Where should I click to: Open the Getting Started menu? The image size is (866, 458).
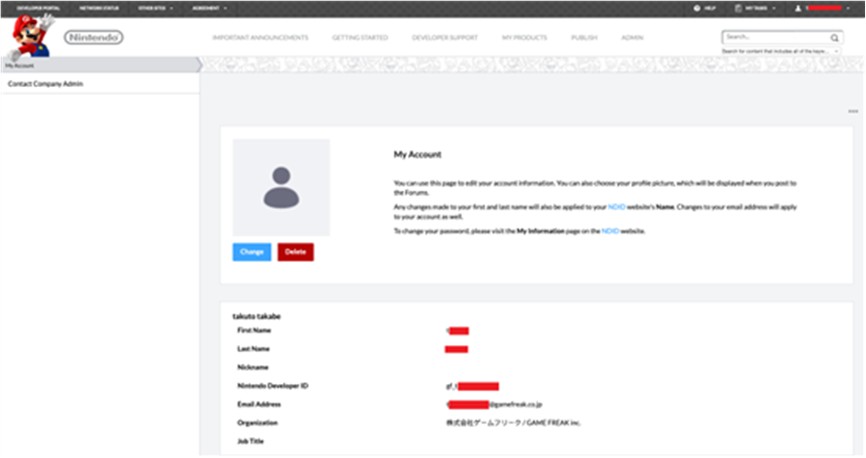360,37
